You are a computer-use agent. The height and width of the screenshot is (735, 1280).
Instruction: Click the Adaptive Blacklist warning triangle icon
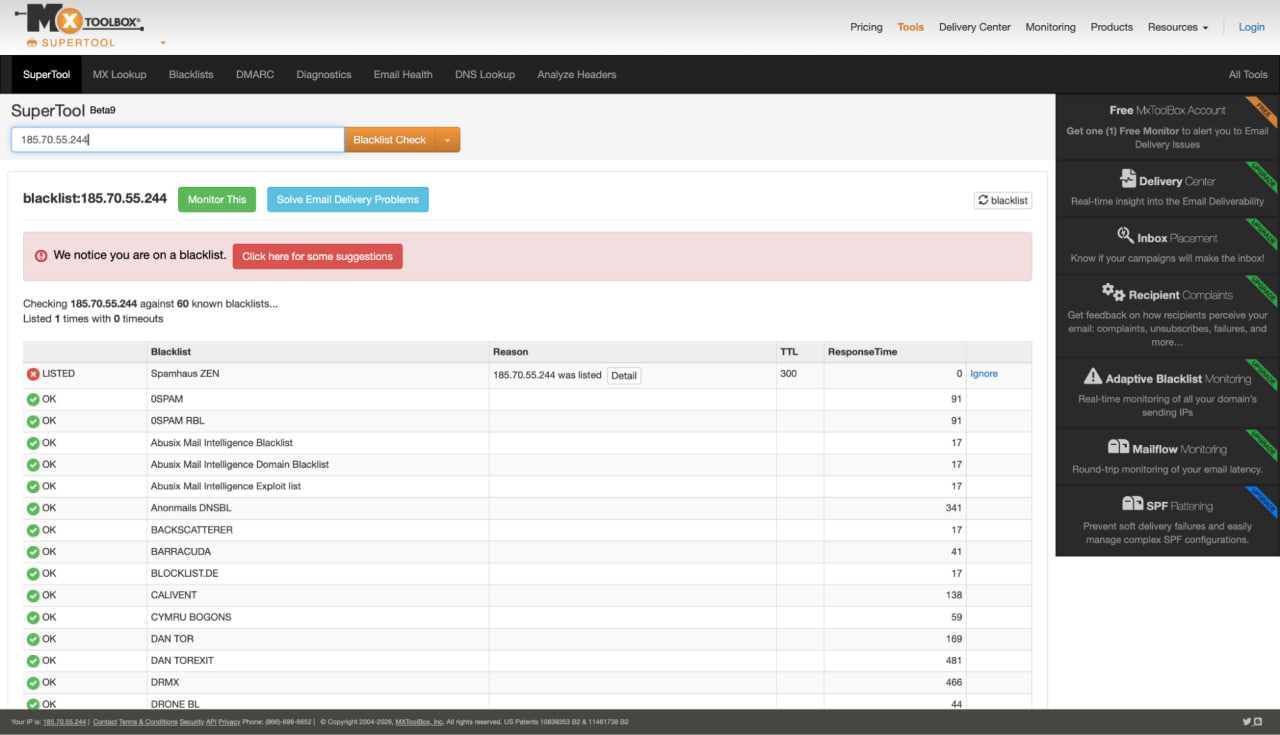coord(1093,377)
